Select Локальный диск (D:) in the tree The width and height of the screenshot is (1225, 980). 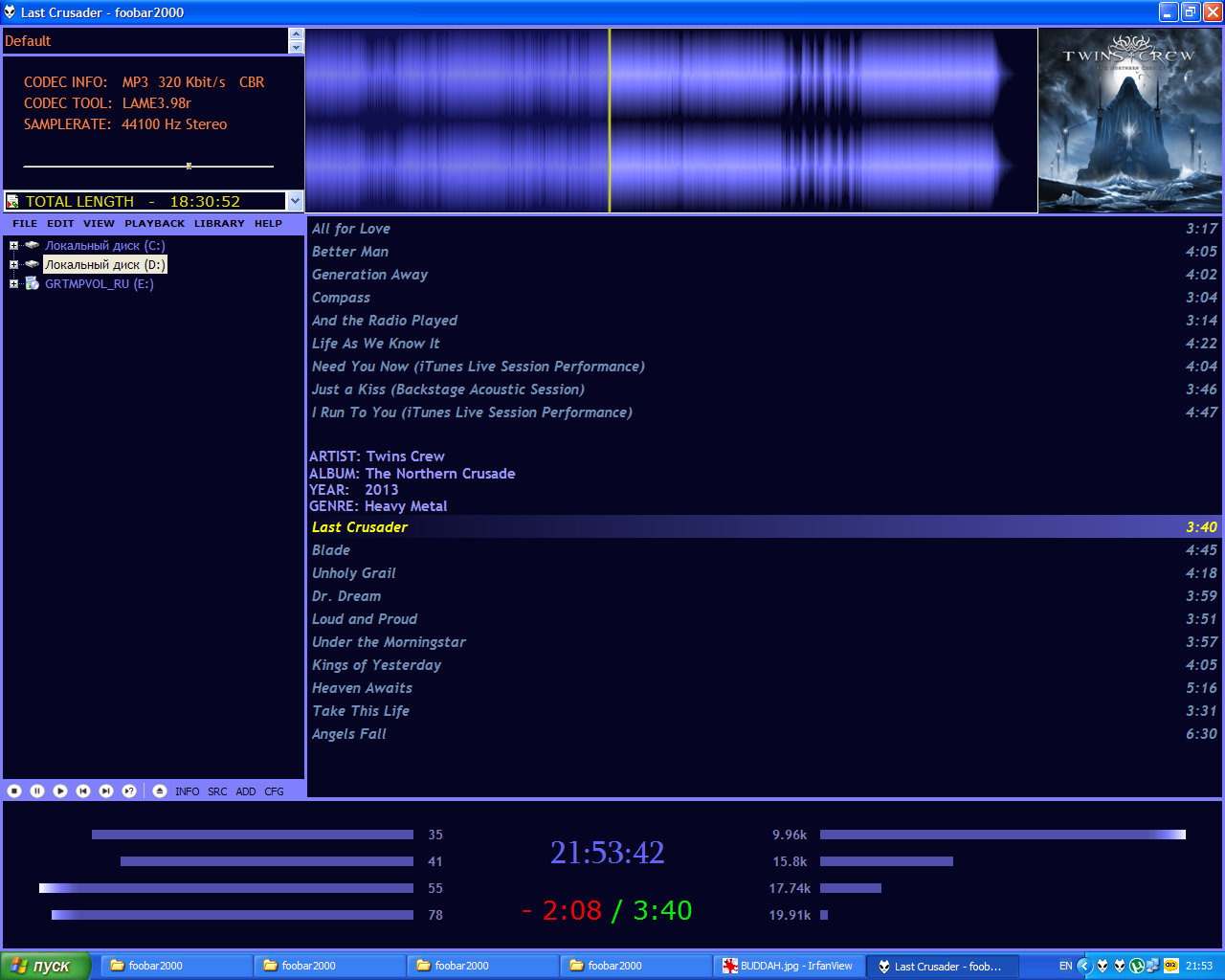pyautogui.click(x=105, y=265)
